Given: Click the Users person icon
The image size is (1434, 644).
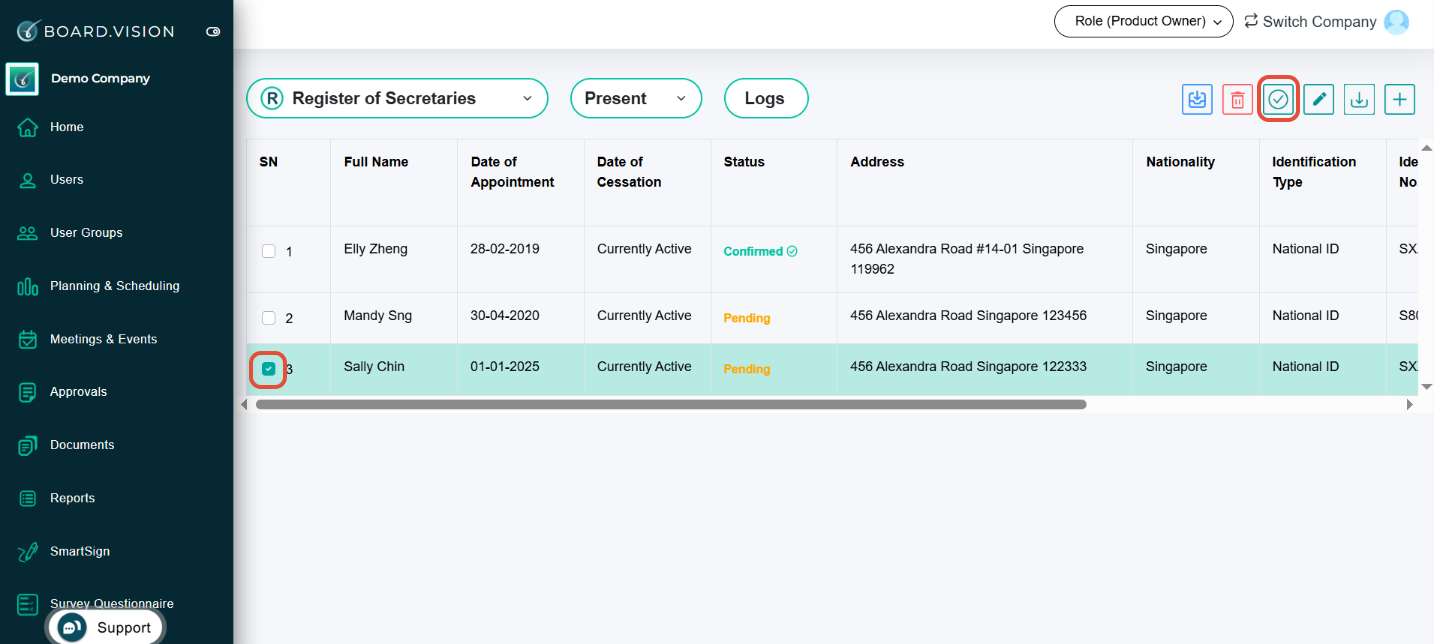Looking at the screenshot, I should click(x=28, y=181).
